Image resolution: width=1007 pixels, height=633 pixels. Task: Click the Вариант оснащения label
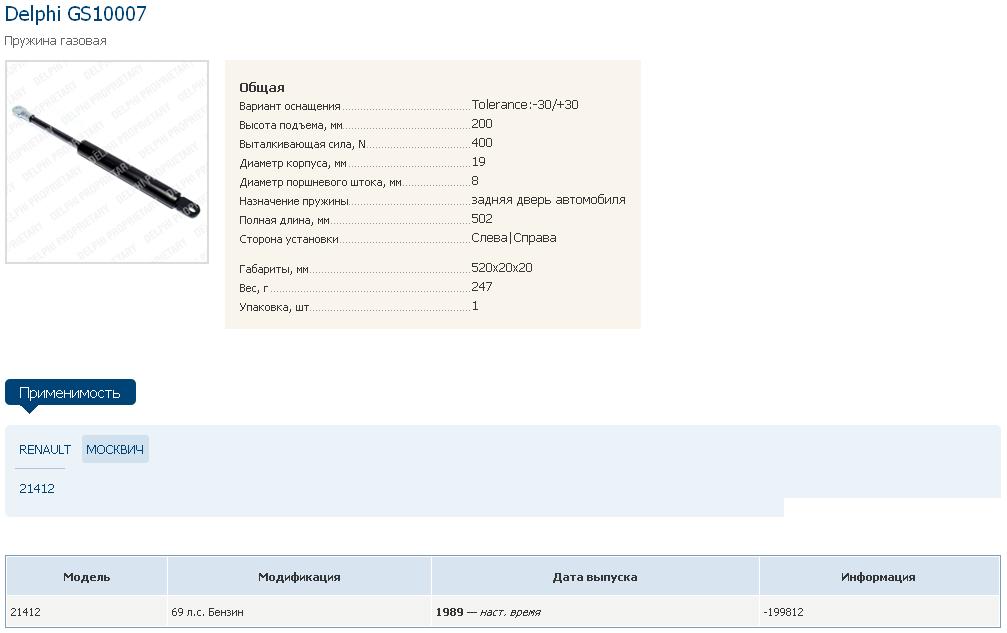click(x=290, y=107)
